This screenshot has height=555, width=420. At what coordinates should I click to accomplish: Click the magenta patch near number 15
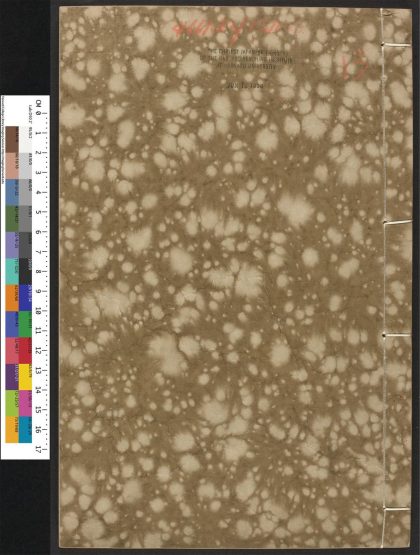(x=25, y=404)
